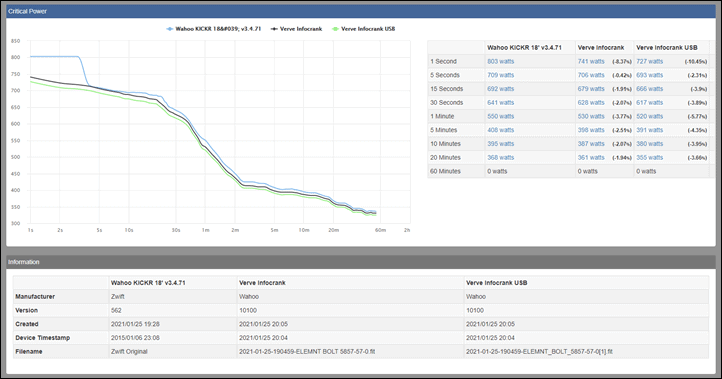Toggle Verve Infocrank legend entry
The image size is (722, 379).
pyautogui.click(x=296, y=29)
